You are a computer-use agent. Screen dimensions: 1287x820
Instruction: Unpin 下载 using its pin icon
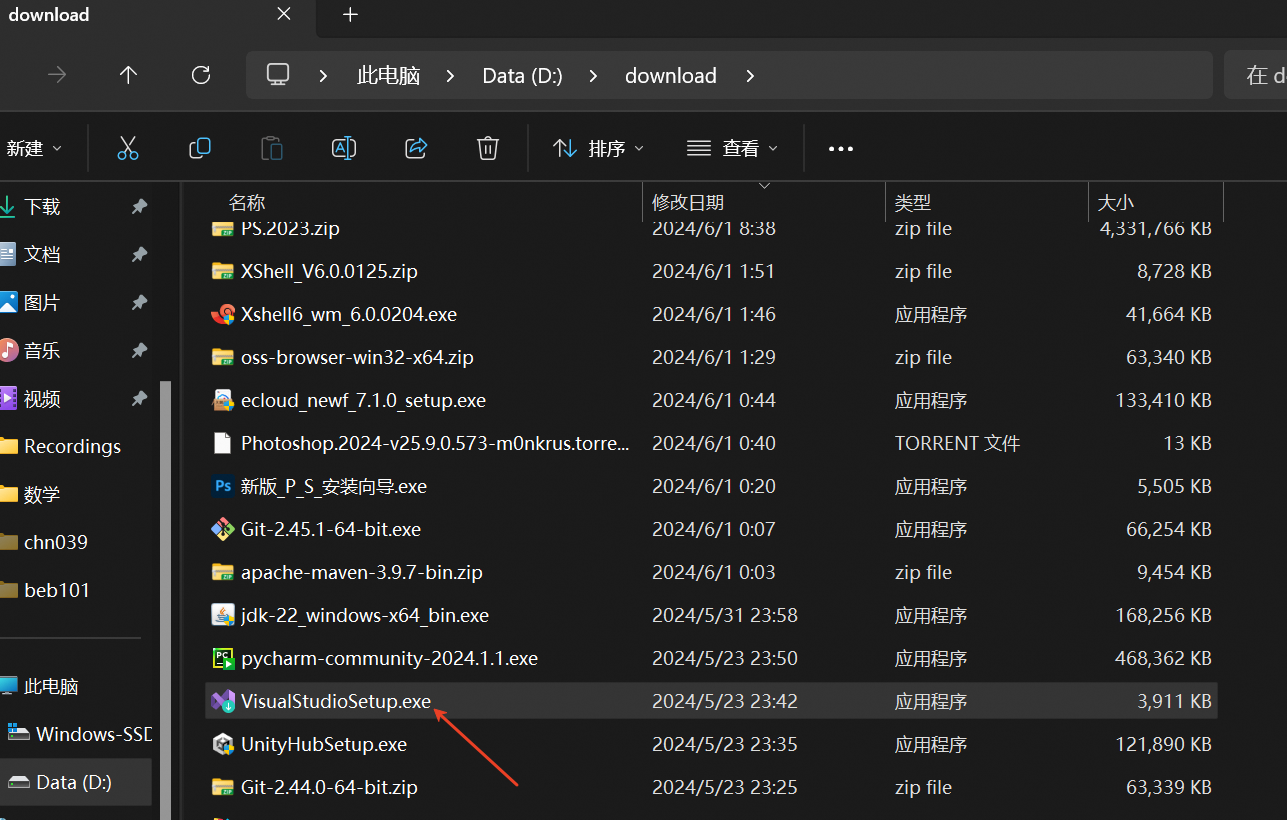139,206
